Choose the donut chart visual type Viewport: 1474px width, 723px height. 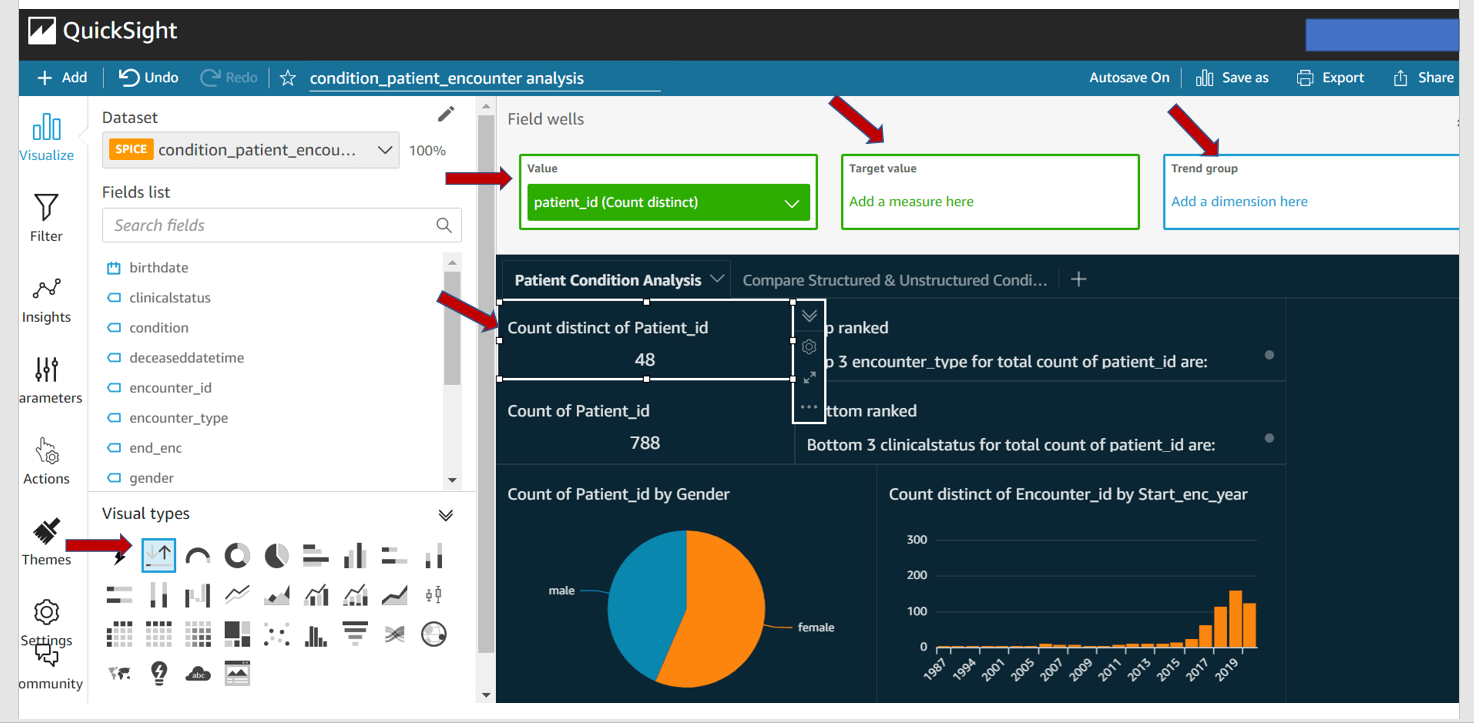click(237, 555)
